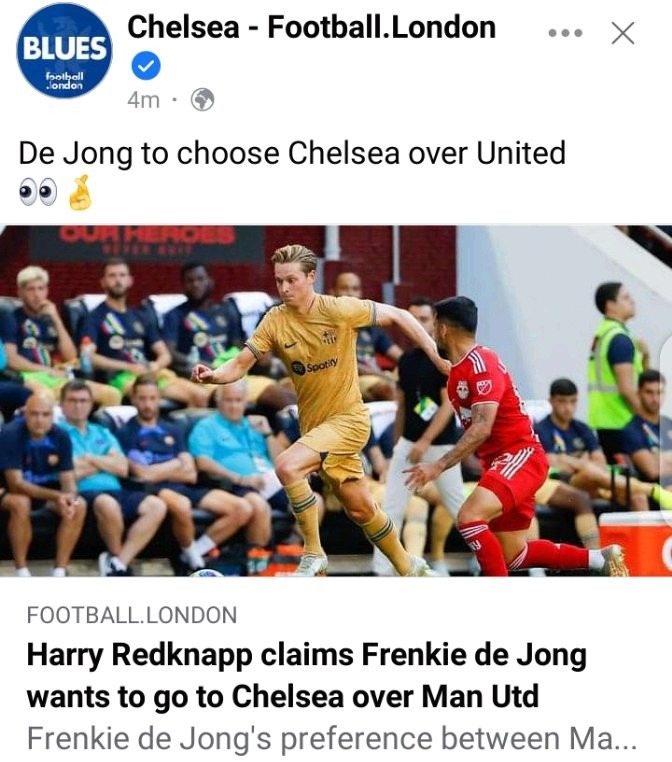
Task: Click the eyes emoji in the caption
Action: [37, 192]
